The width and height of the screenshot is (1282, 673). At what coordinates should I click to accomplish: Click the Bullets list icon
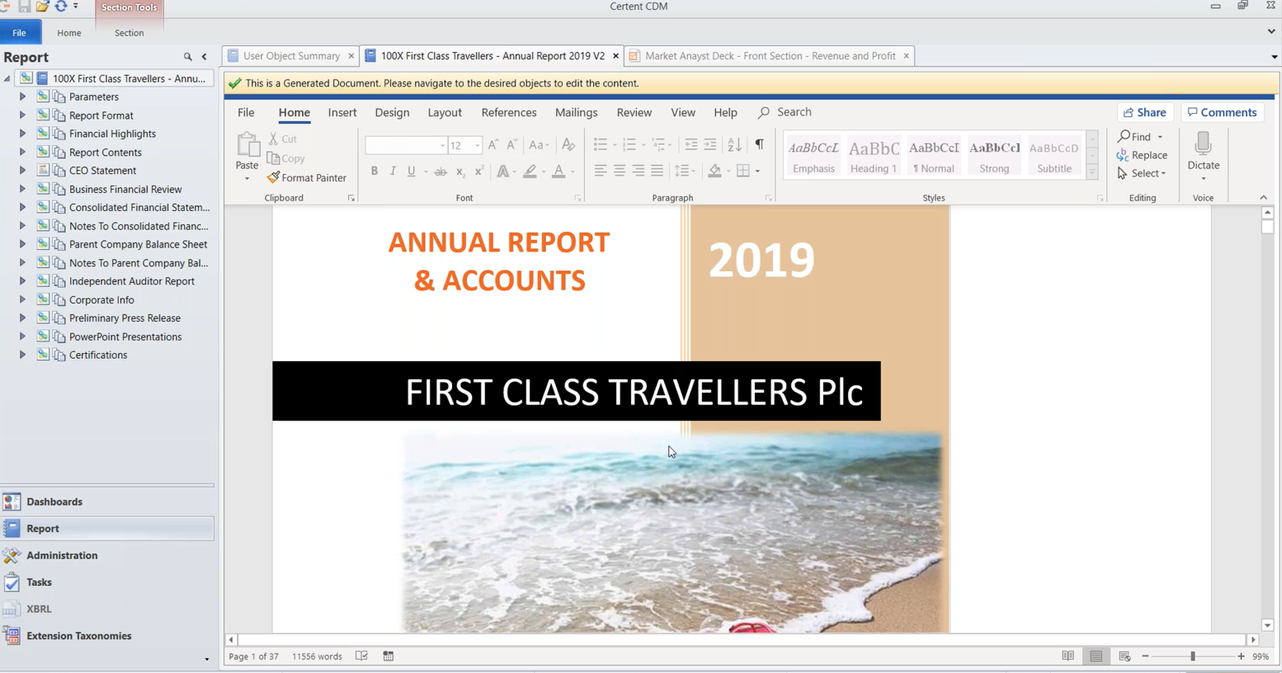point(600,145)
